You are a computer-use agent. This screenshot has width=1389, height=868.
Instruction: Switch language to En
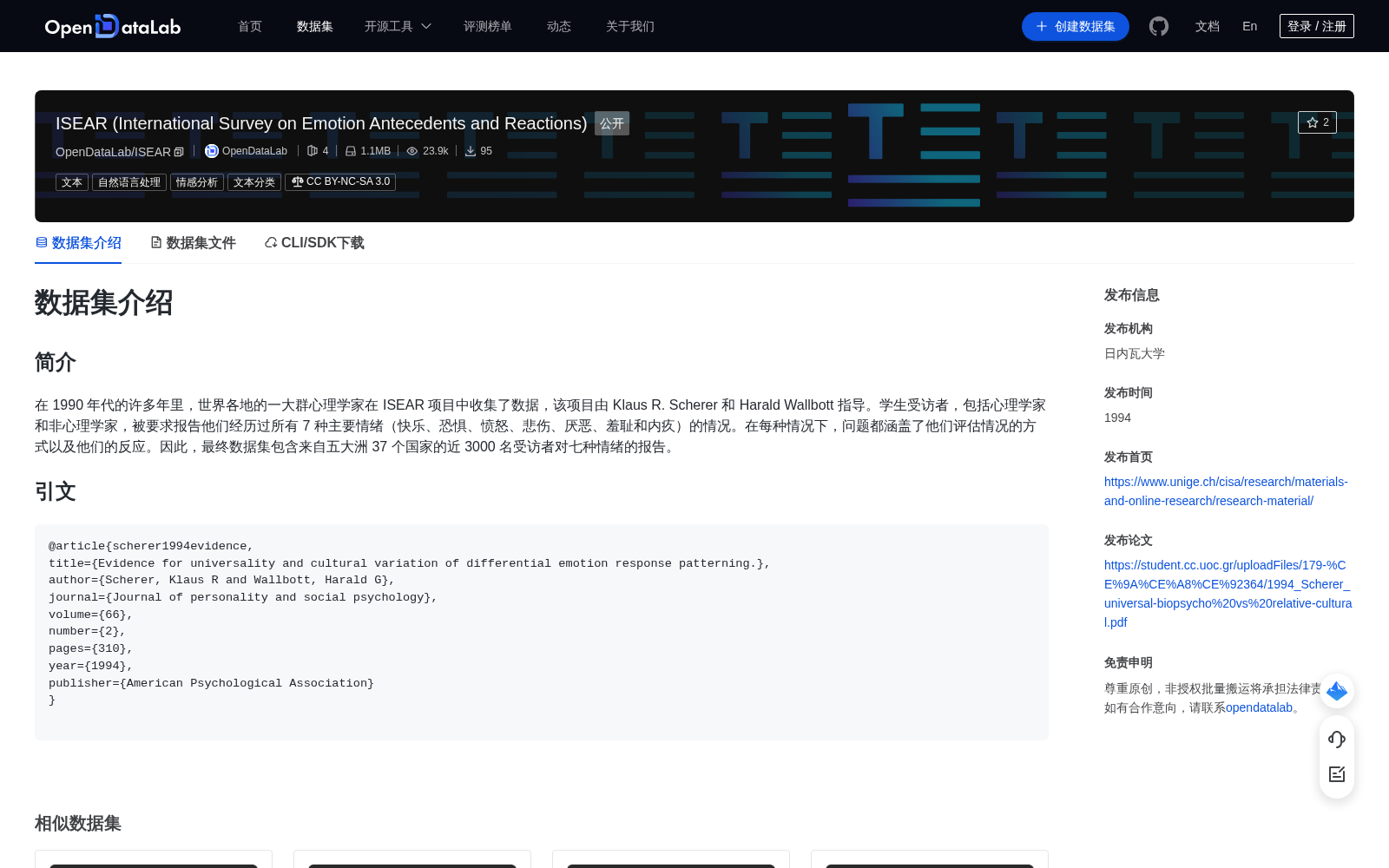(1250, 26)
